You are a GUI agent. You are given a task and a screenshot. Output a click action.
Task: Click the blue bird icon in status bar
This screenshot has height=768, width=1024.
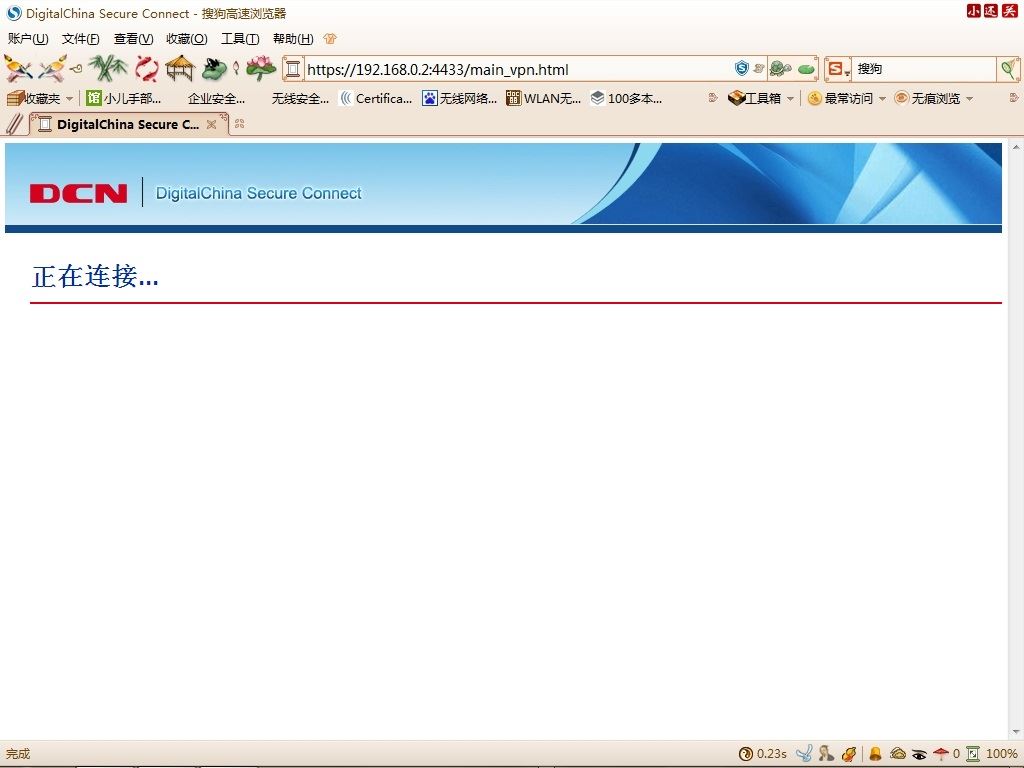click(804, 754)
